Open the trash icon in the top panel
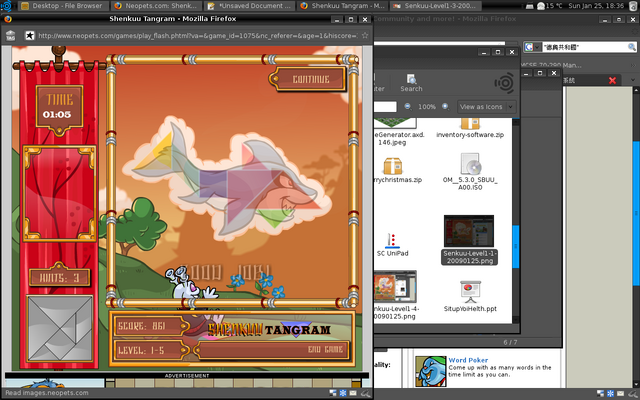640x400 pixels. [x=633, y=6]
